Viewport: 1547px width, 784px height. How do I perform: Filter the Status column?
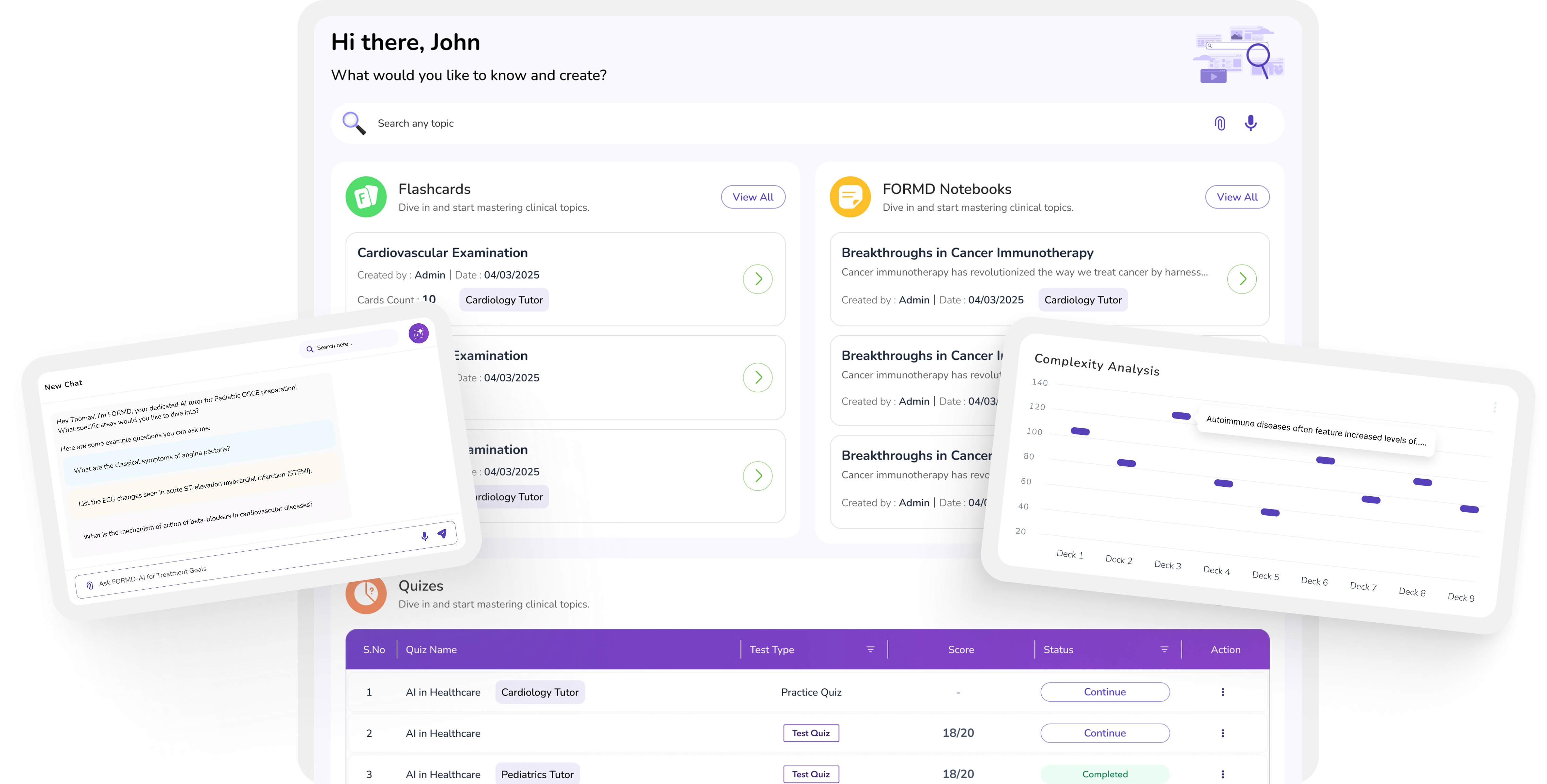(1164, 649)
